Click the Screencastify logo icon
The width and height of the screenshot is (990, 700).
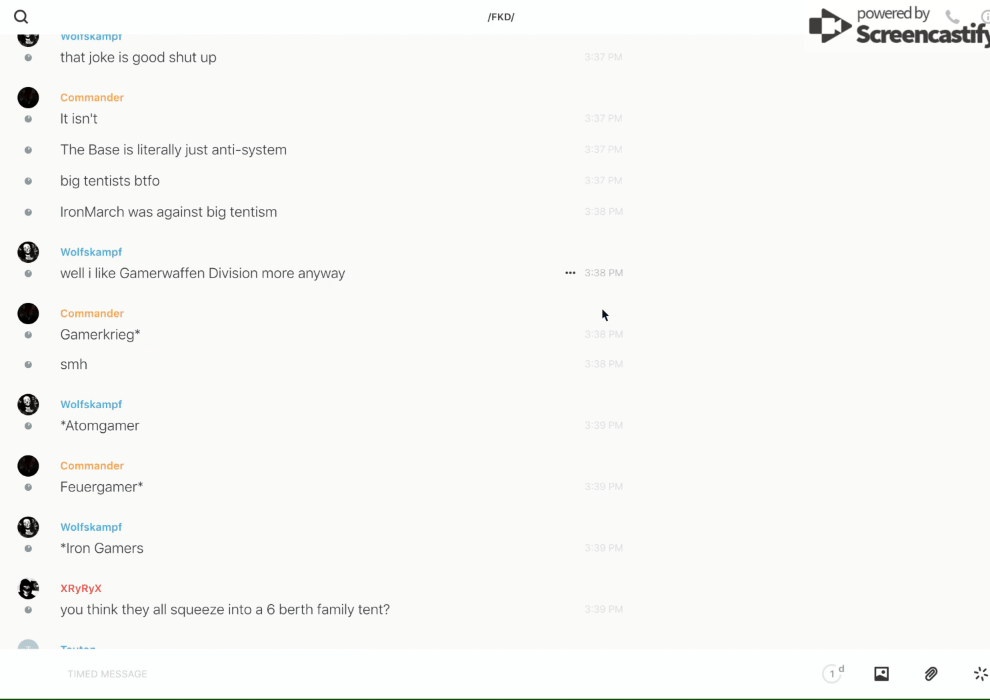coord(830,26)
